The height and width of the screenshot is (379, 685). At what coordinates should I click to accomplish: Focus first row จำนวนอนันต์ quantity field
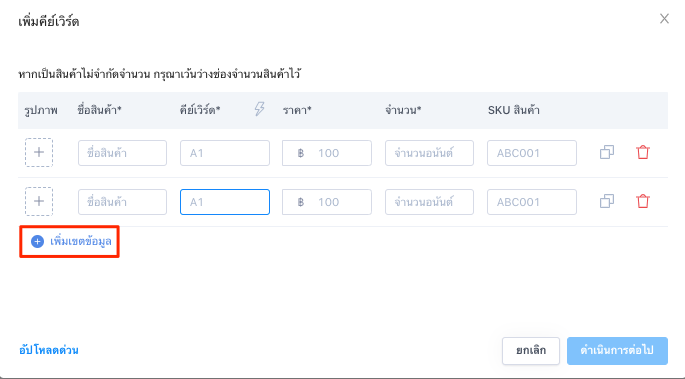429,153
